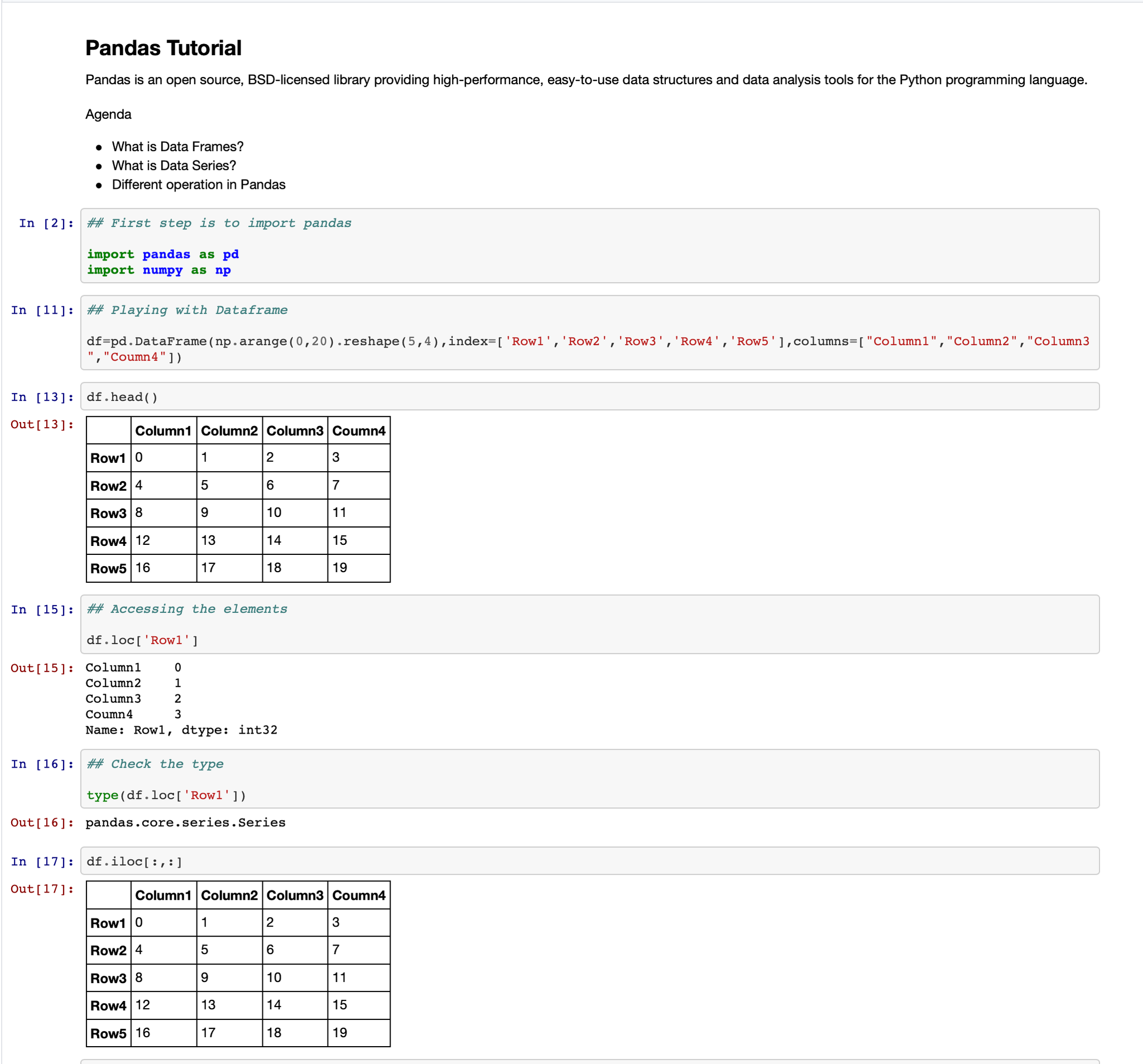Click into the df.head() code cell
1143x1064 pixels.
589,397
